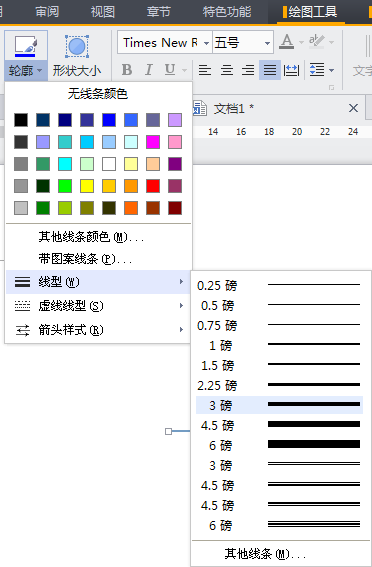The width and height of the screenshot is (372, 567).
Task: Click the 虚线线型 dashed line icon
Action: (22, 306)
